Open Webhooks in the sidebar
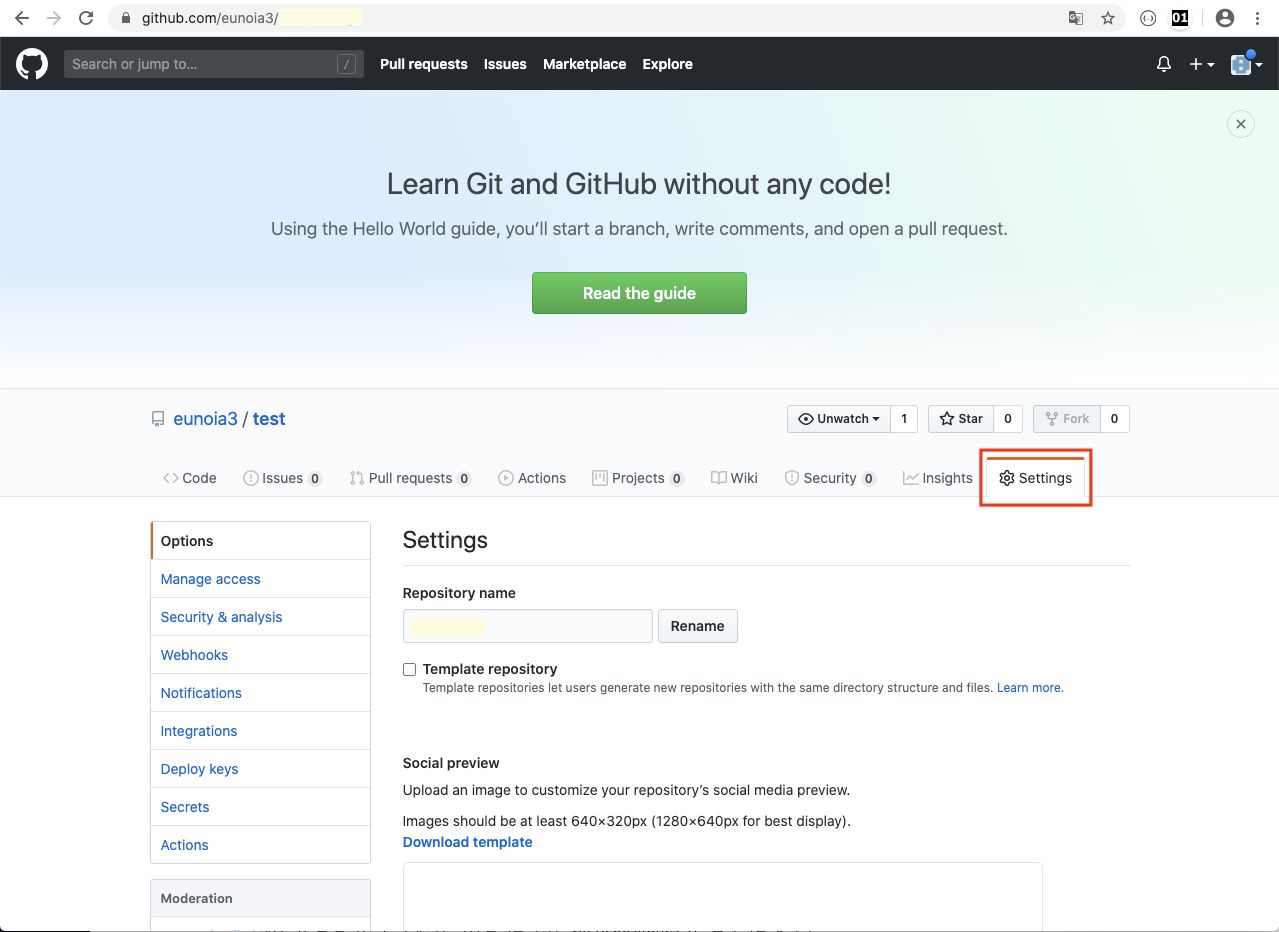1279x932 pixels. (260, 655)
